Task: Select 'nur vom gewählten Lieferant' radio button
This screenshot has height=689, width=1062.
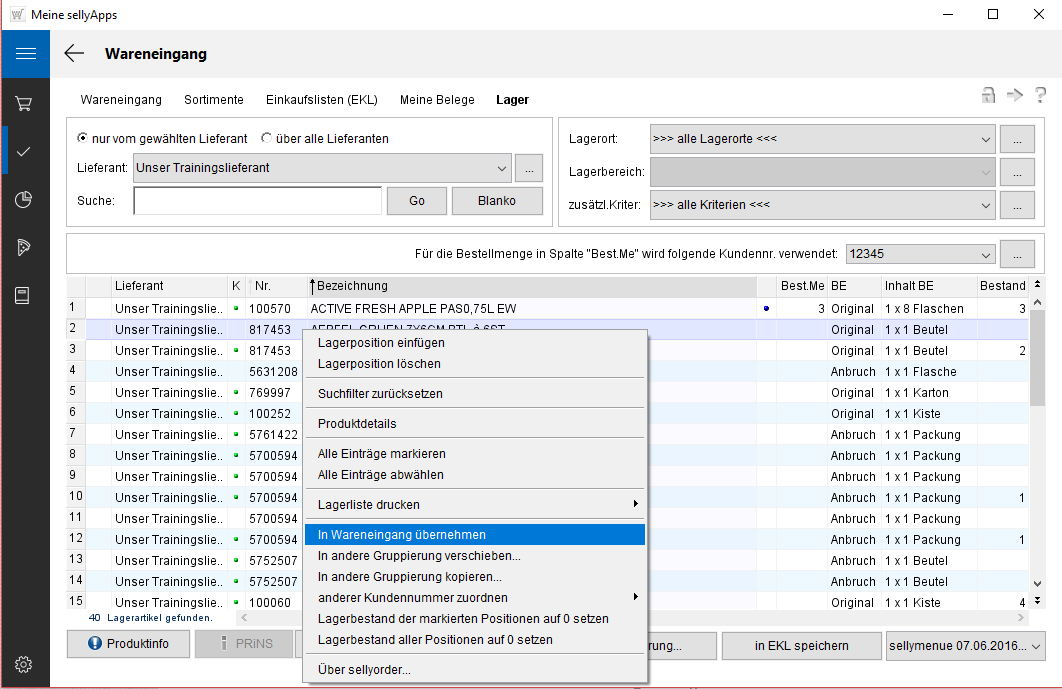Action: [x=84, y=139]
